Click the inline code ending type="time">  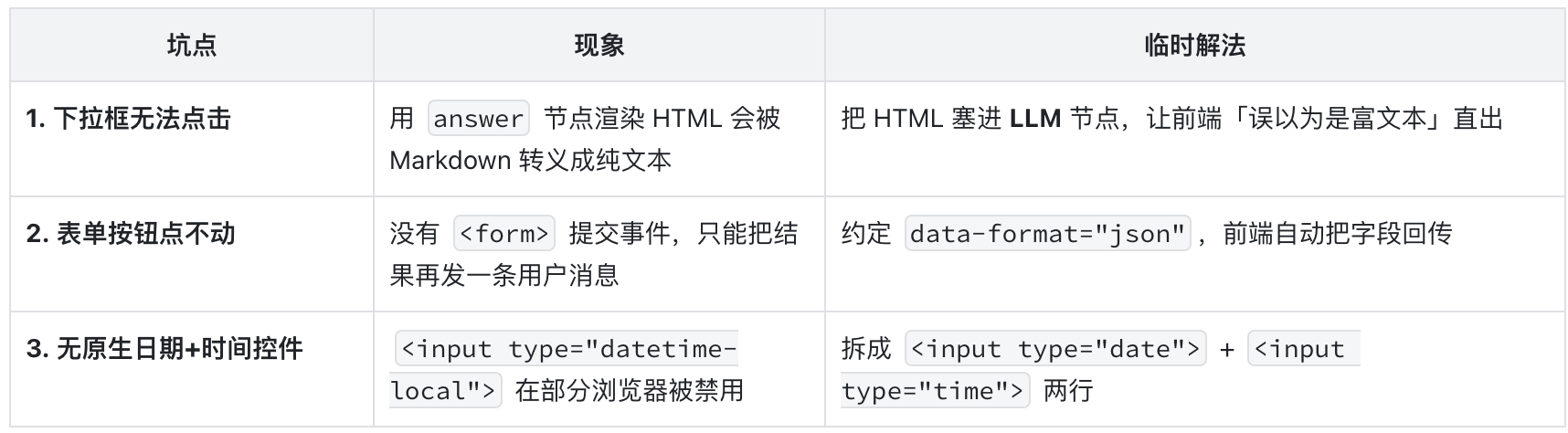[x=933, y=391]
